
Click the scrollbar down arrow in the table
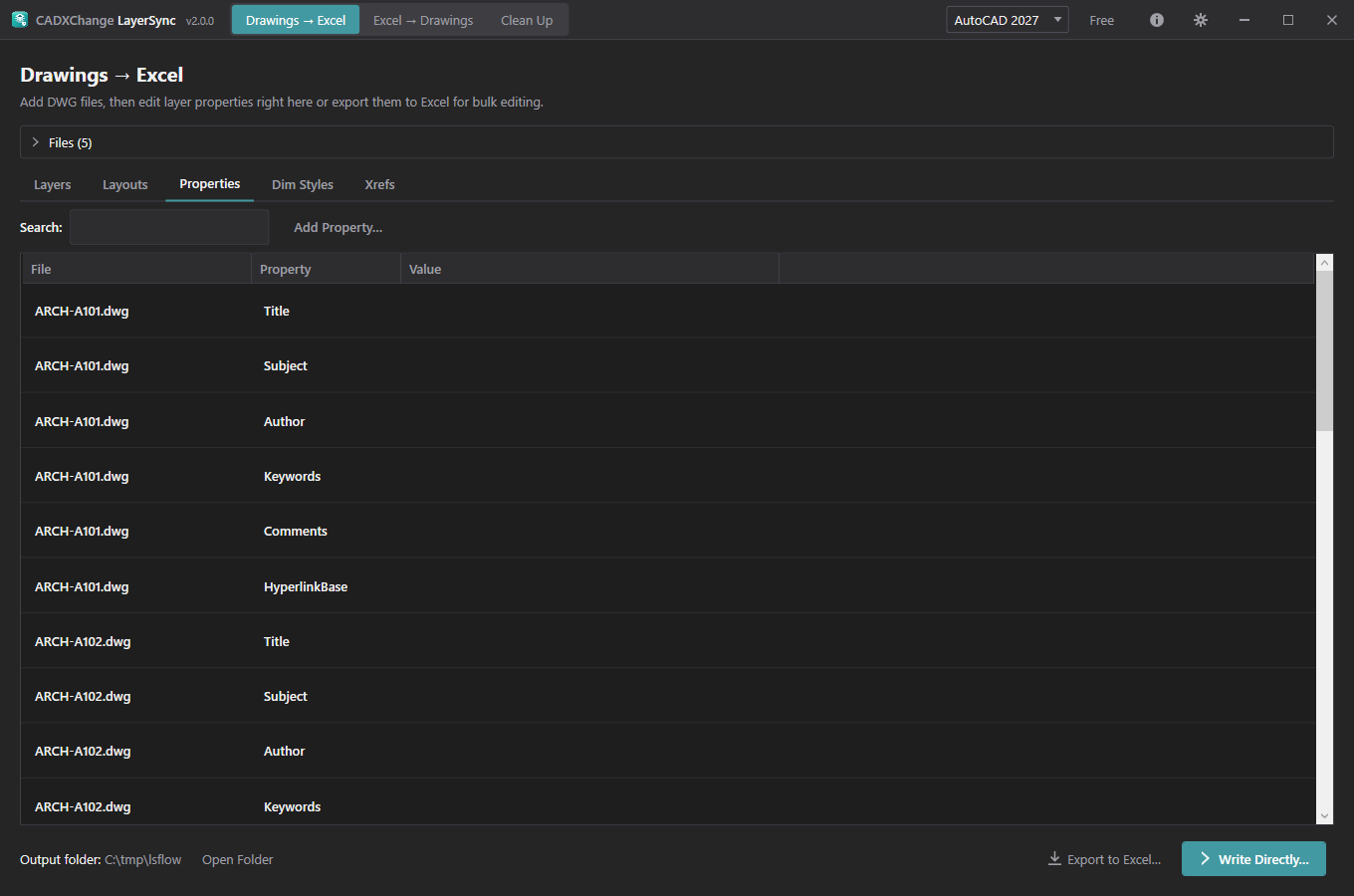[x=1324, y=816]
